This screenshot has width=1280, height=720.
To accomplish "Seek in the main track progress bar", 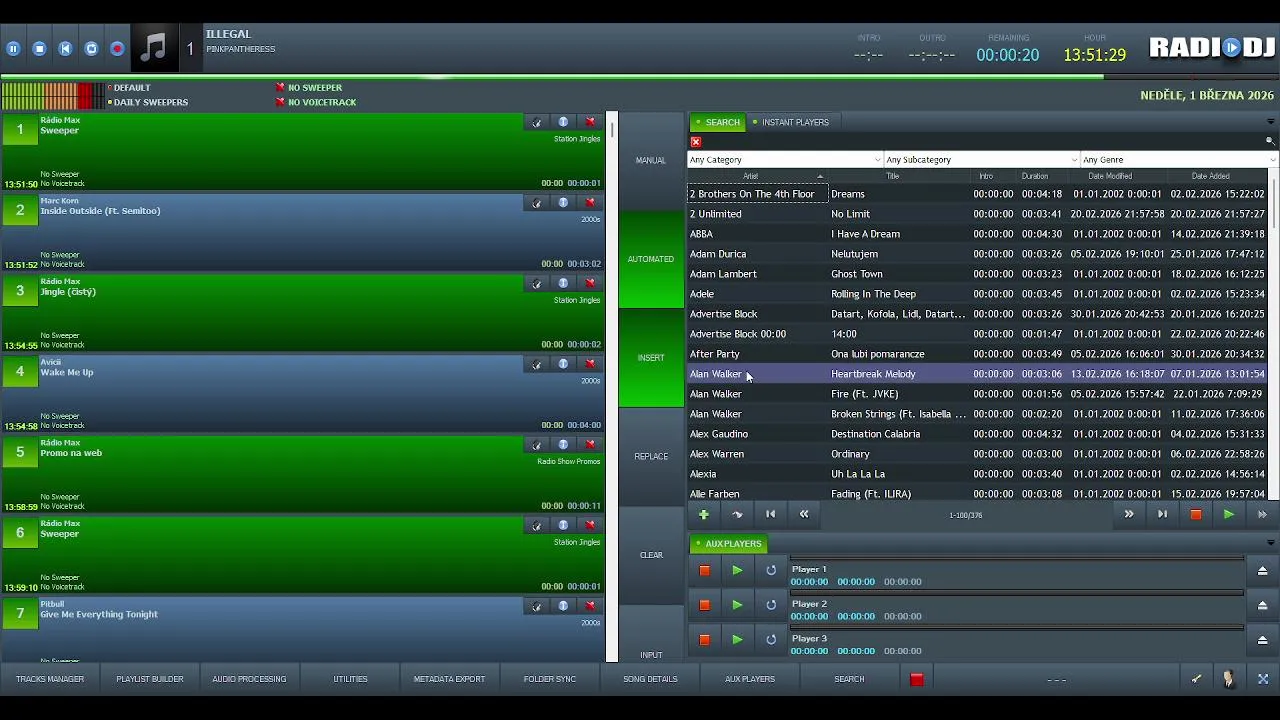I will coord(640,76).
